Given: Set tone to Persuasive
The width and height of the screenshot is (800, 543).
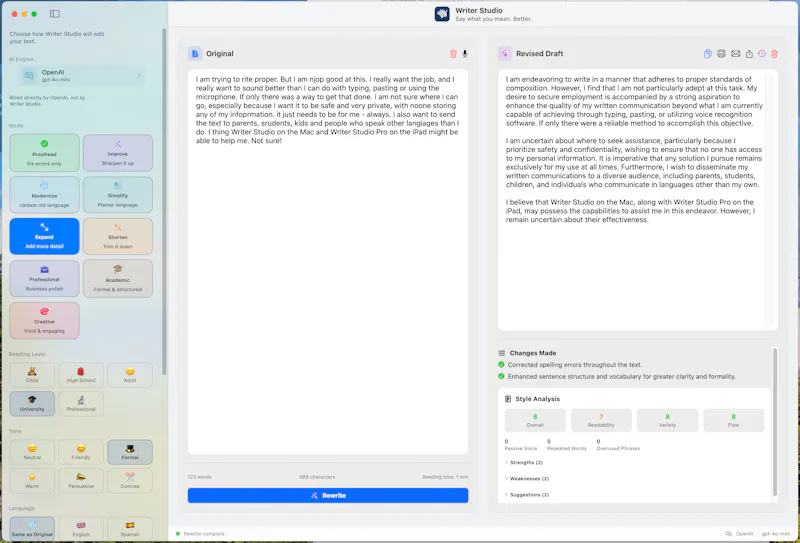Looking at the screenshot, I should tap(81, 481).
